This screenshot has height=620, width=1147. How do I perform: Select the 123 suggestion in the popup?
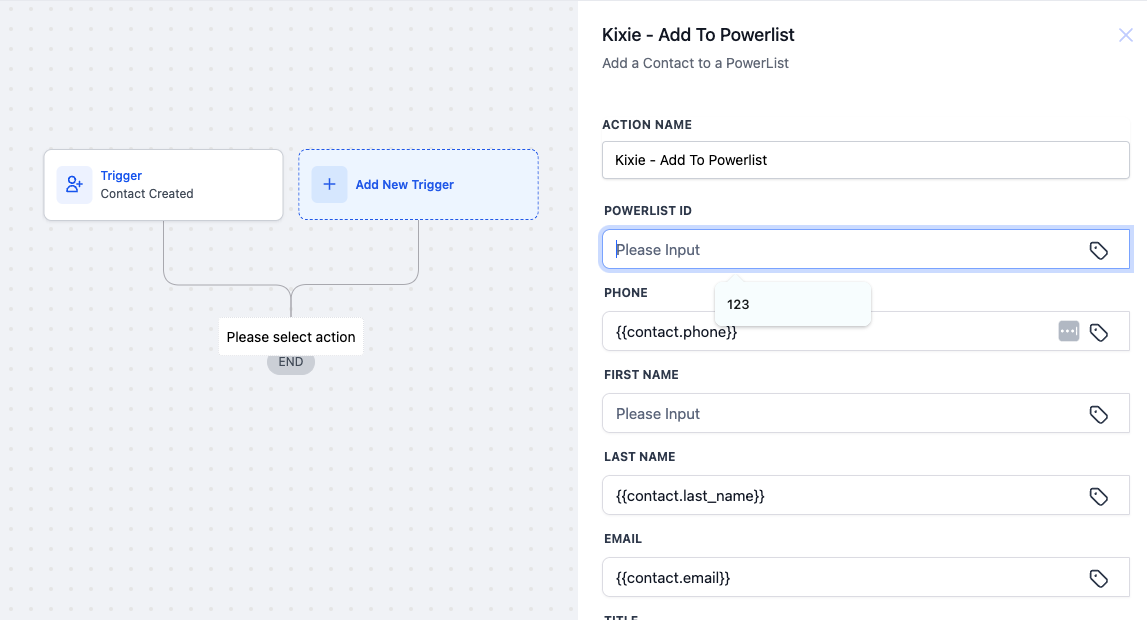793,304
